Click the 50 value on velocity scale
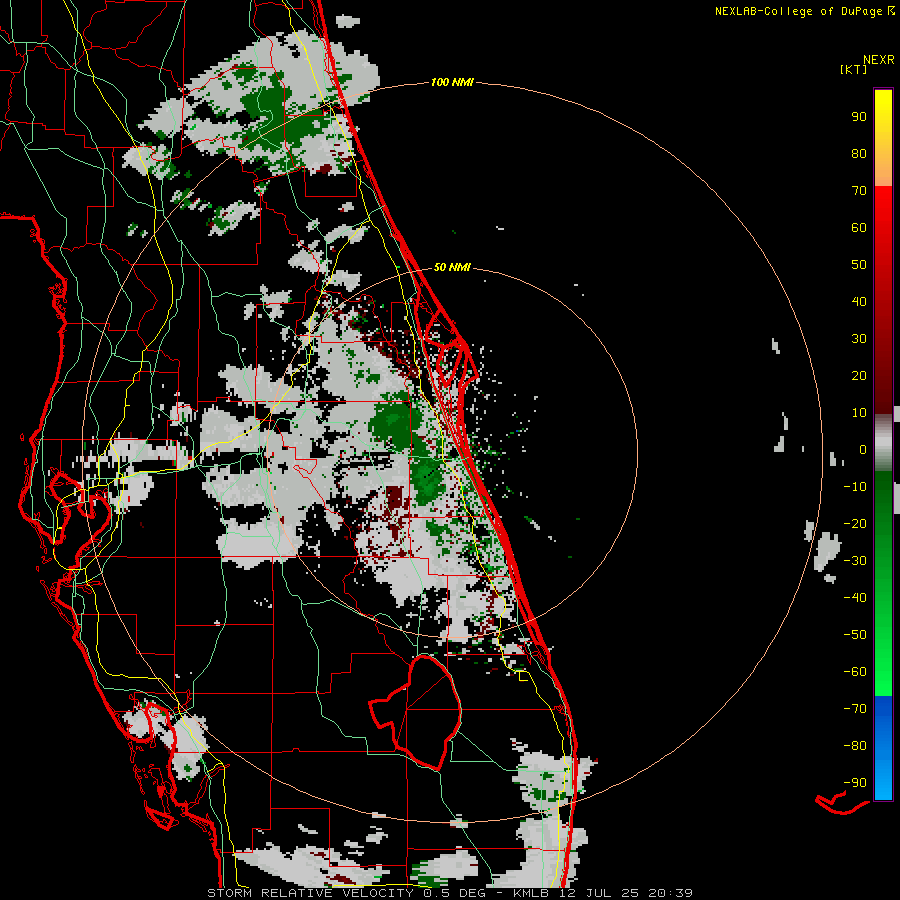900x900 pixels. [859, 265]
